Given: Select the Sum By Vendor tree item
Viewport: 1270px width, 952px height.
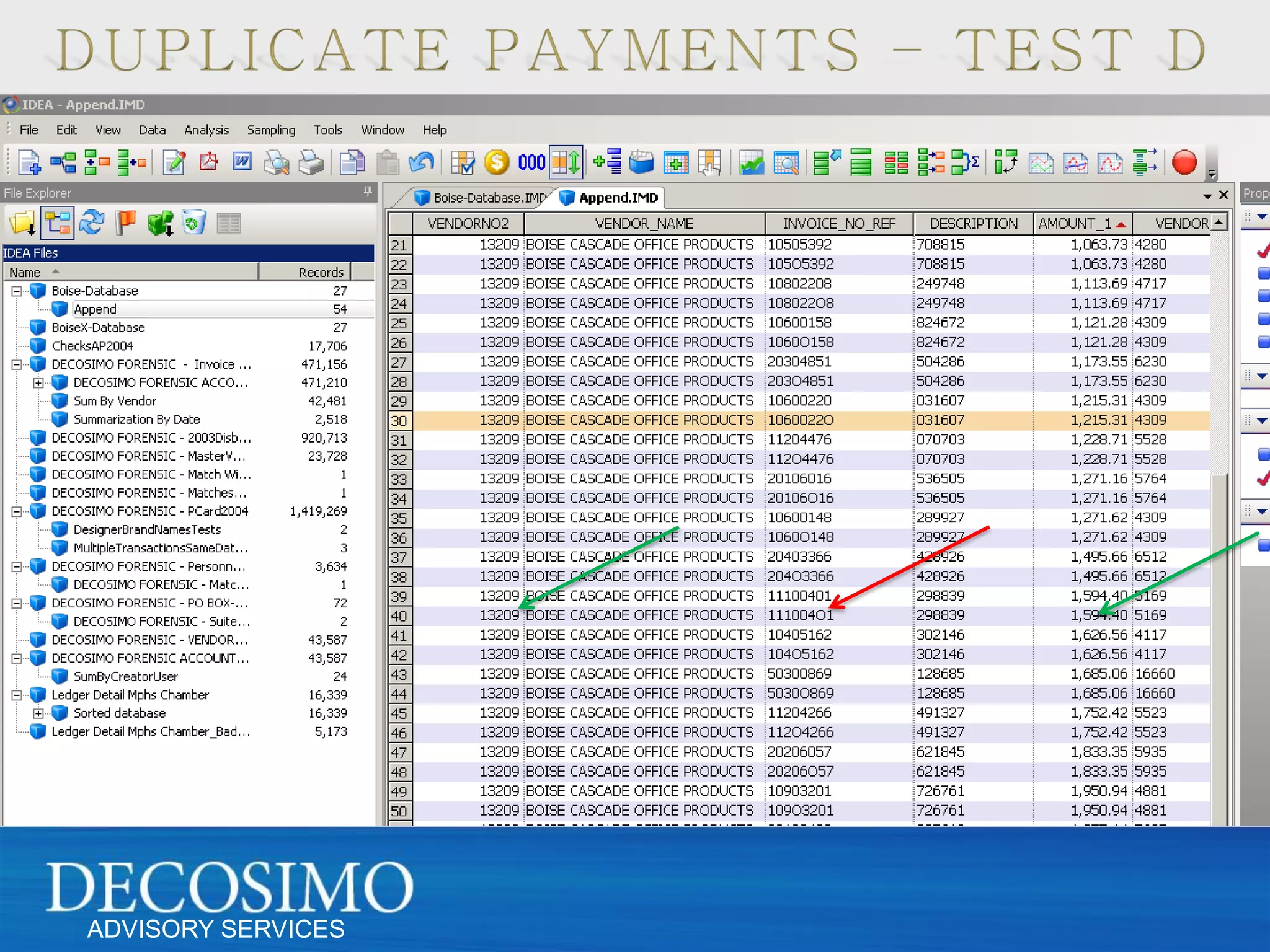Looking at the screenshot, I should pos(115,401).
